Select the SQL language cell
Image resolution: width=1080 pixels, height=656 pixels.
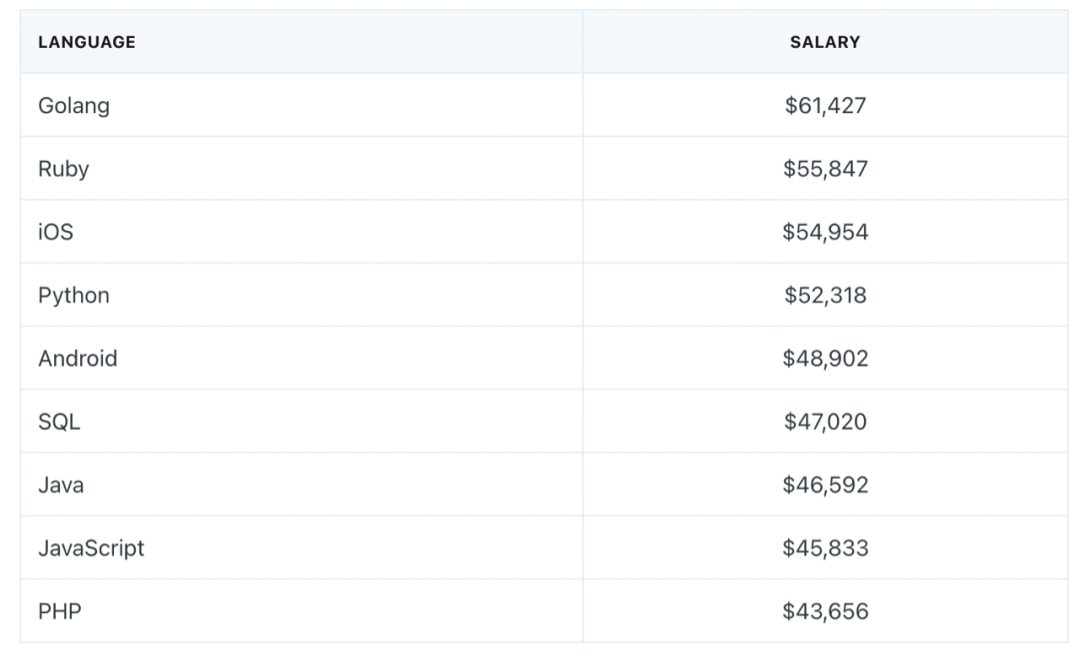pyautogui.click(x=59, y=422)
